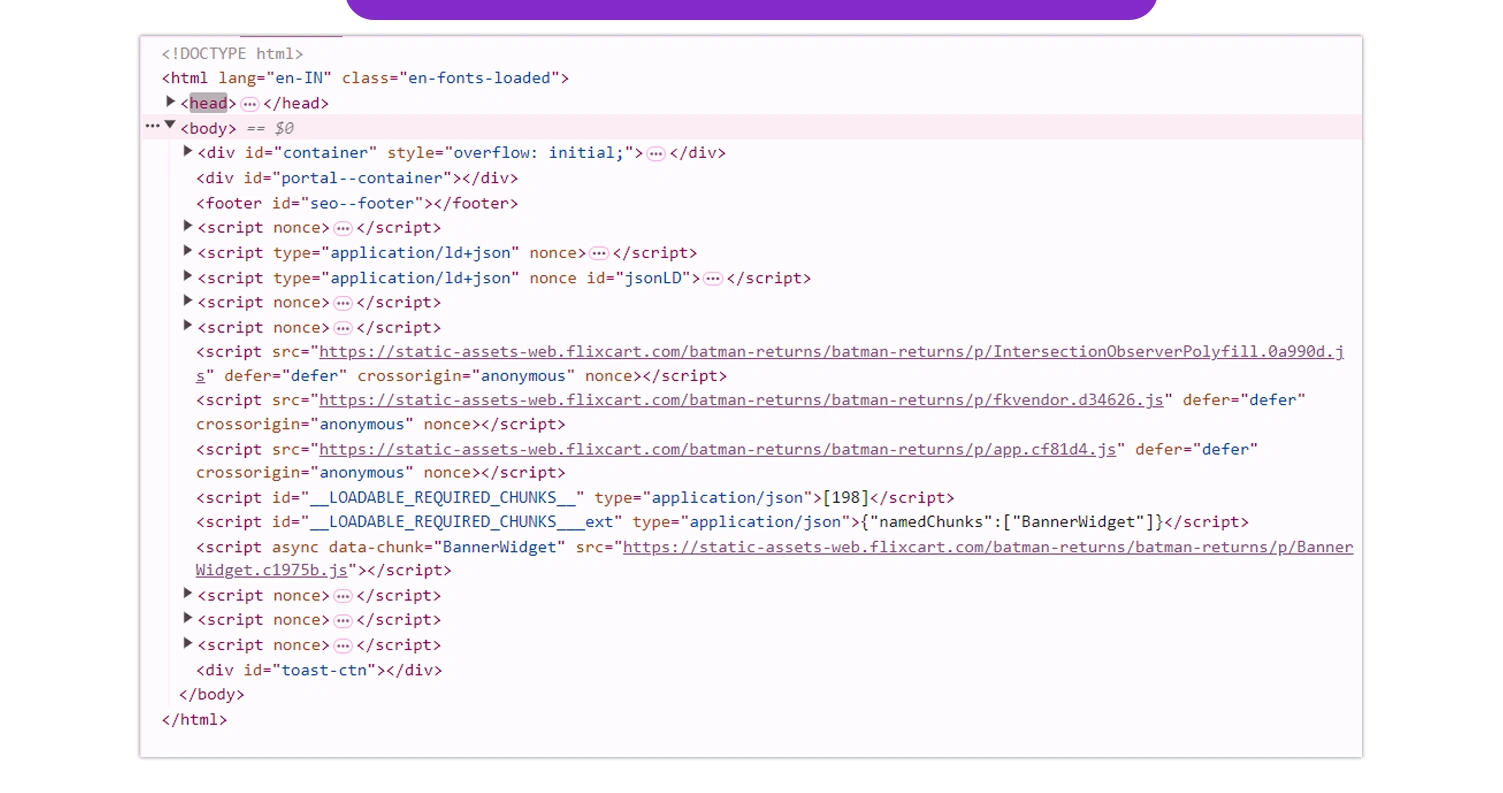Expand the div with id container
Viewport: 1503px width, 793px height.
[x=187, y=150]
